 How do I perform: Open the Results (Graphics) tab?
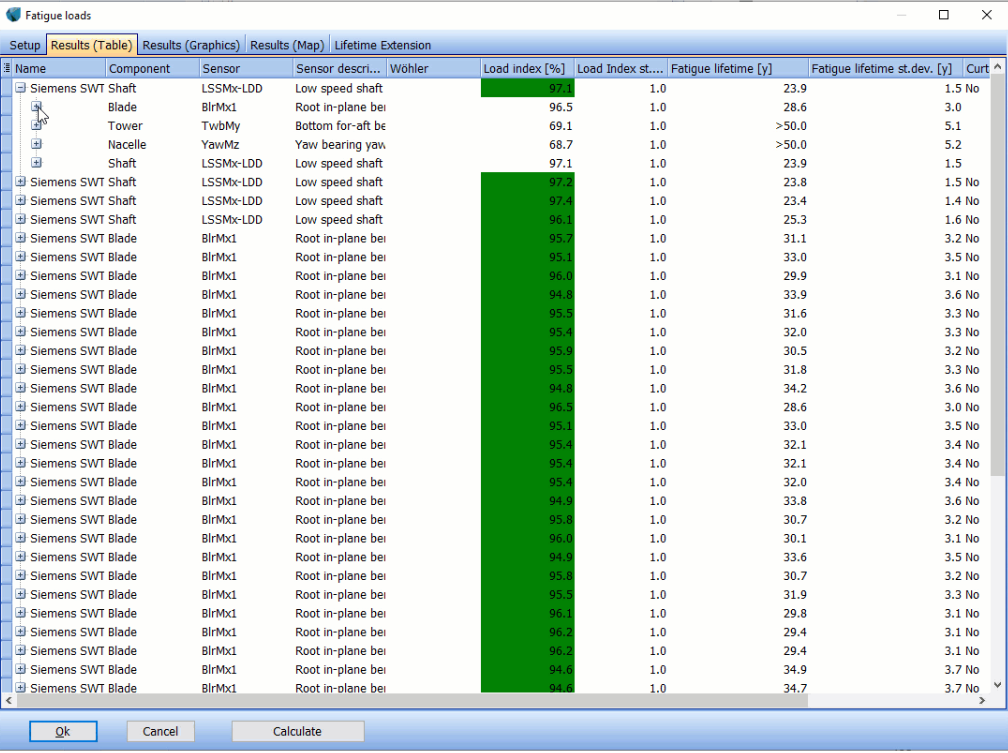pyautogui.click(x=191, y=45)
